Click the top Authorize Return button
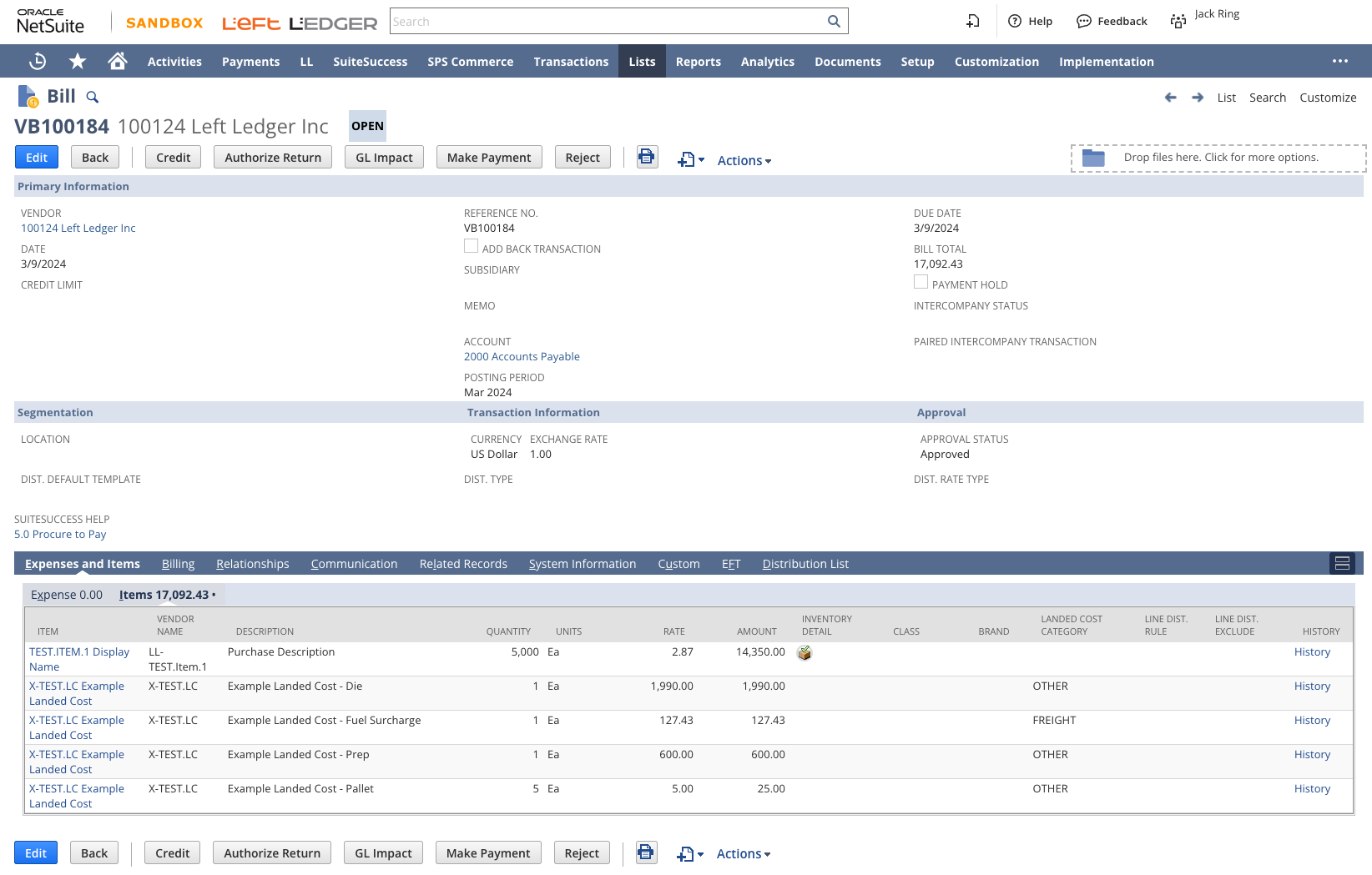The width and height of the screenshot is (1372, 875). click(x=273, y=157)
